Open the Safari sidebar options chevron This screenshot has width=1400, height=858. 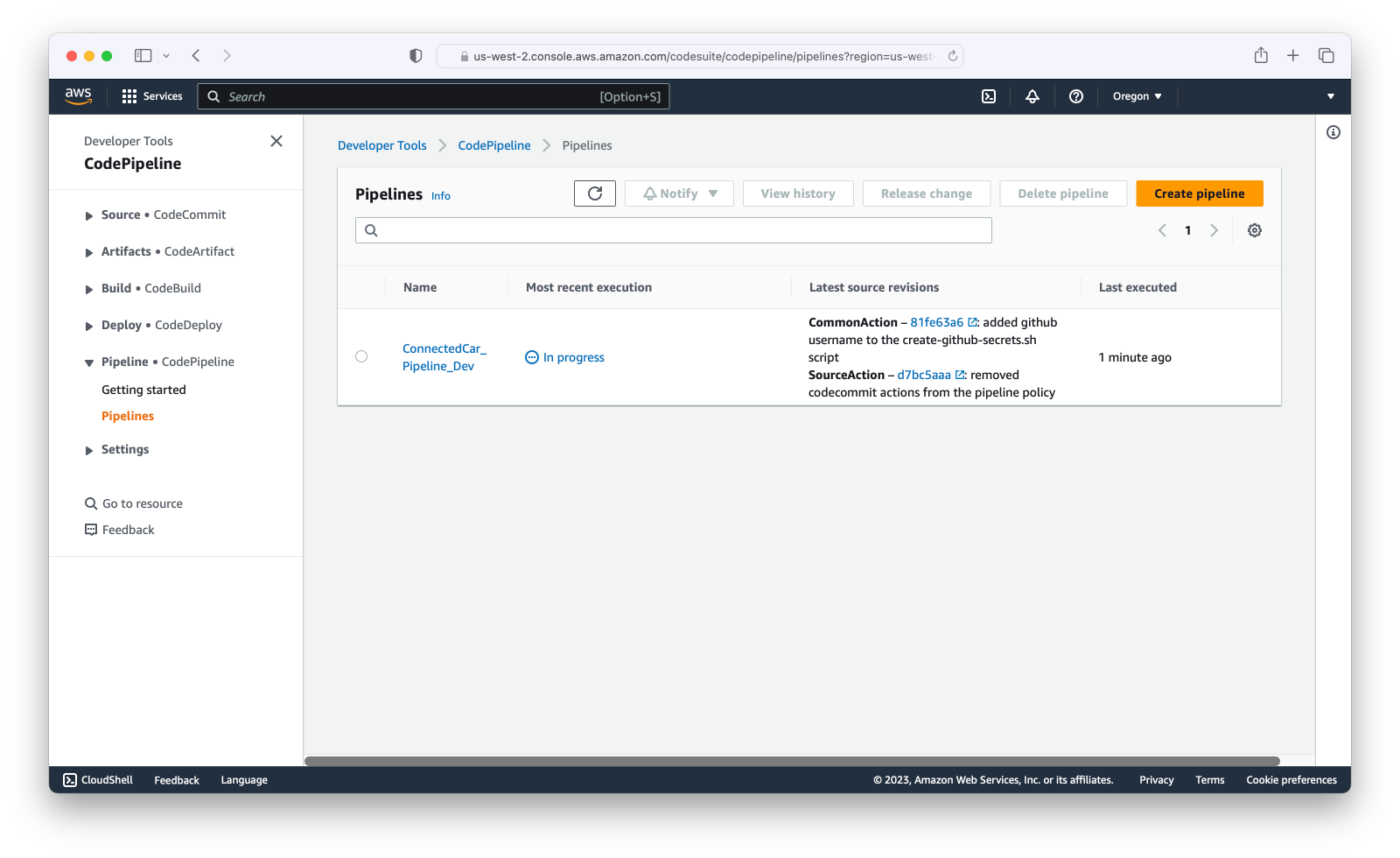[166, 55]
